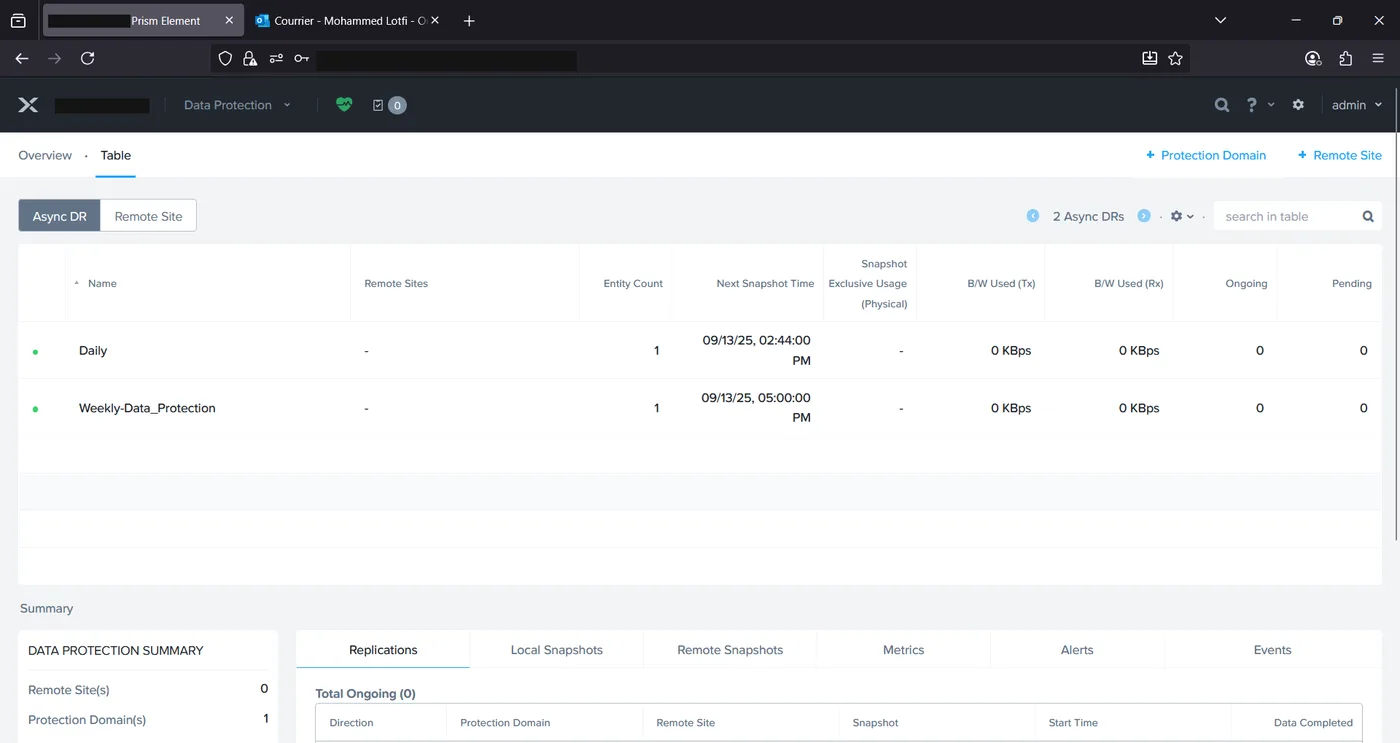Image resolution: width=1400 pixels, height=743 pixels.
Task: Open the browser account profile icon
Action: (x=1313, y=59)
